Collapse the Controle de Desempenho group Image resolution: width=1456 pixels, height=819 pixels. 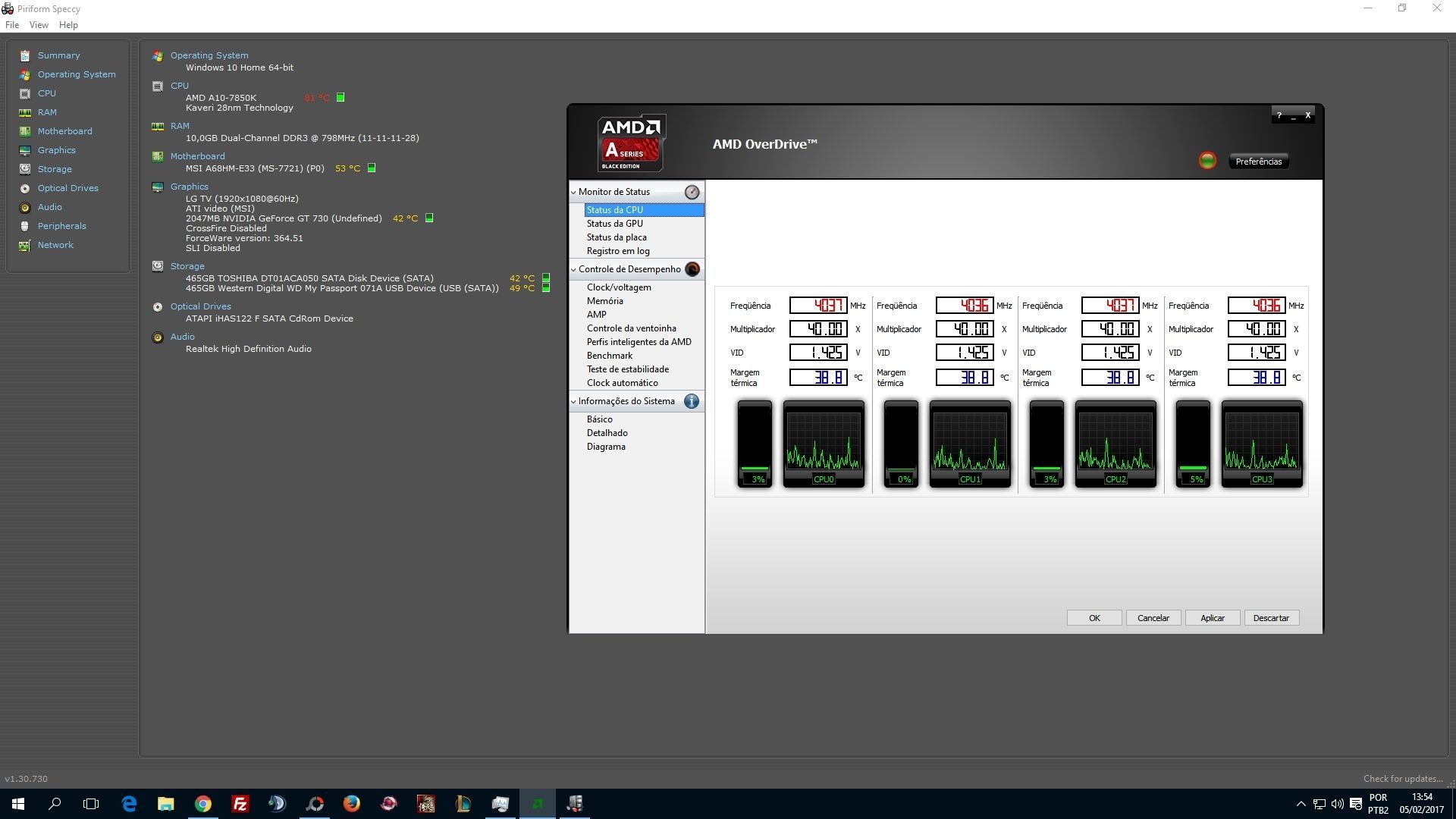573,270
